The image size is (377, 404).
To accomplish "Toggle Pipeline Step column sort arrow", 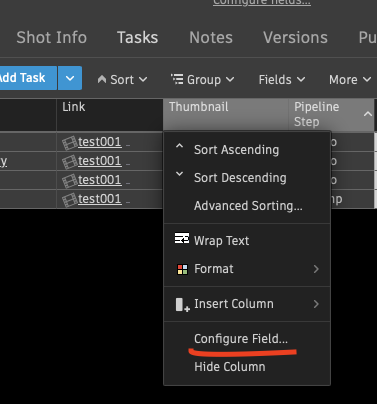I will [368, 114].
